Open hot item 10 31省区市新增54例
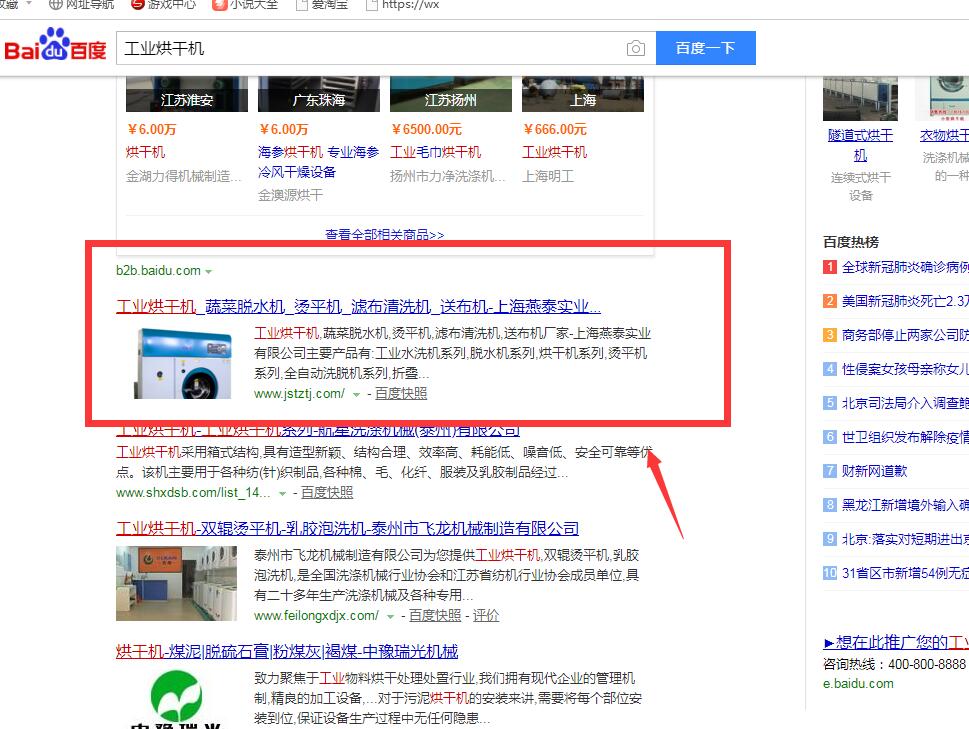Image resolution: width=969 pixels, height=729 pixels. click(x=905, y=573)
